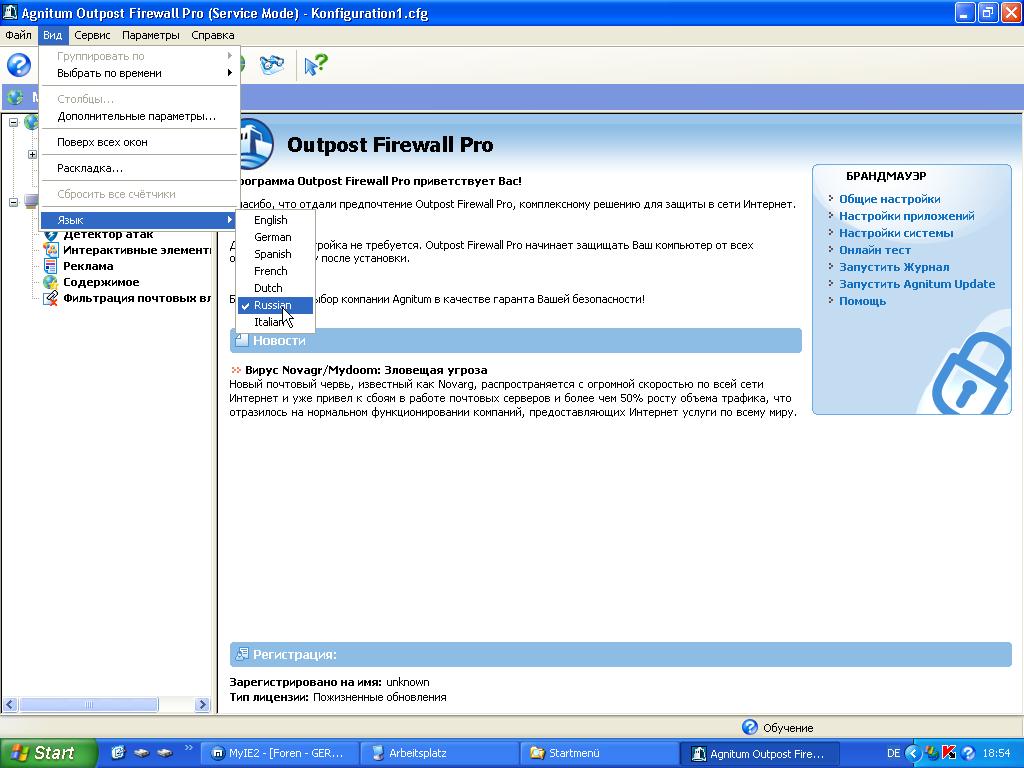Switch language to Italian

pyautogui.click(x=276, y=322)
